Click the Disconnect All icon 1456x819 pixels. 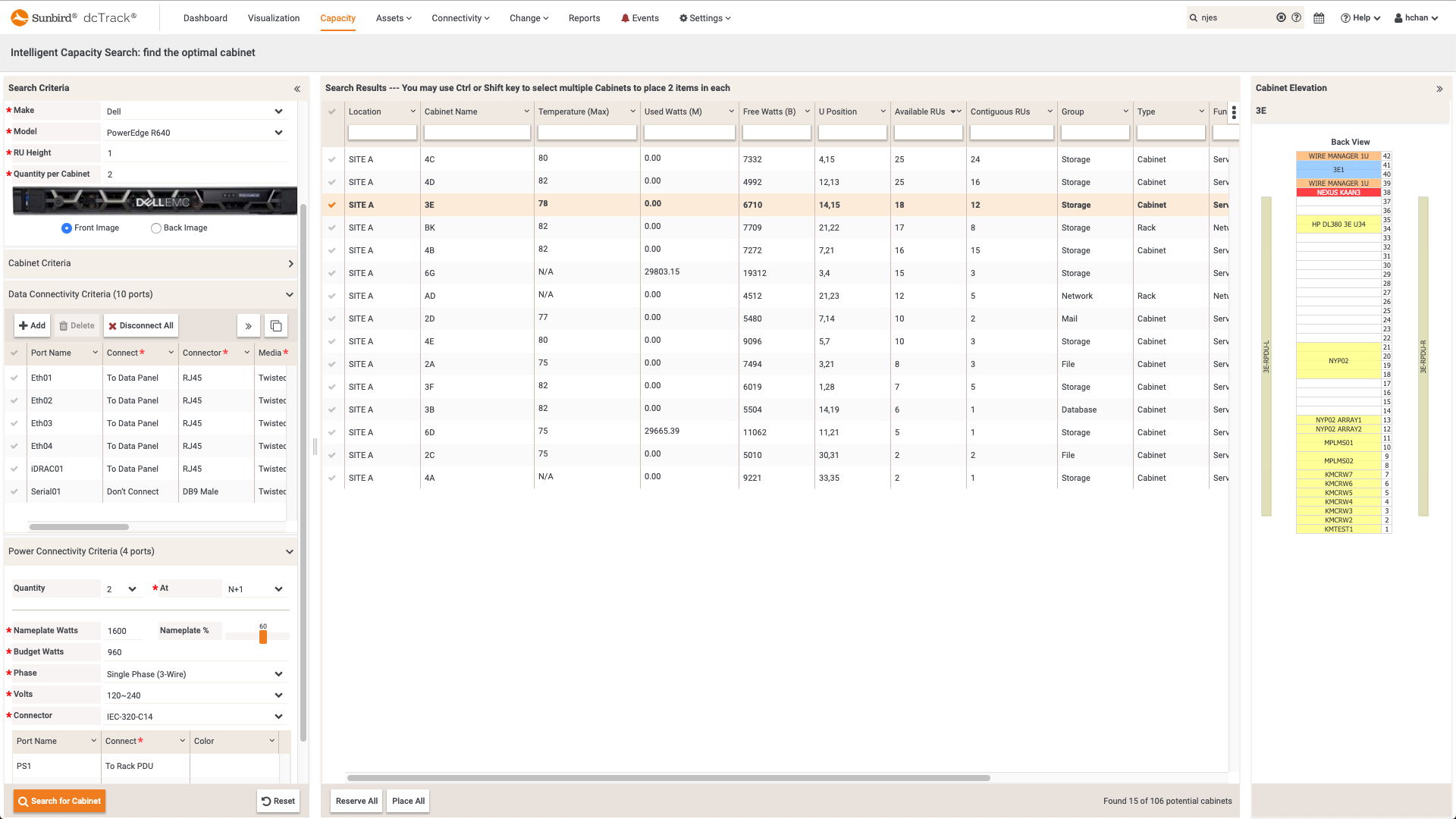pyautogui.click(x=140, y=325)
